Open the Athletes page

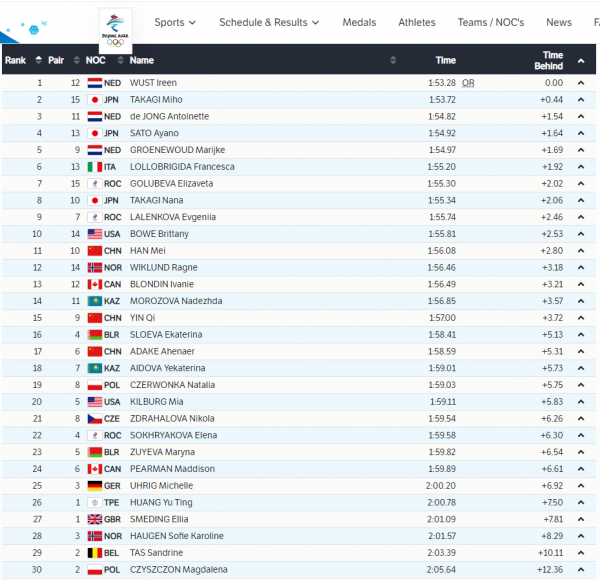[x=417, y=23]
